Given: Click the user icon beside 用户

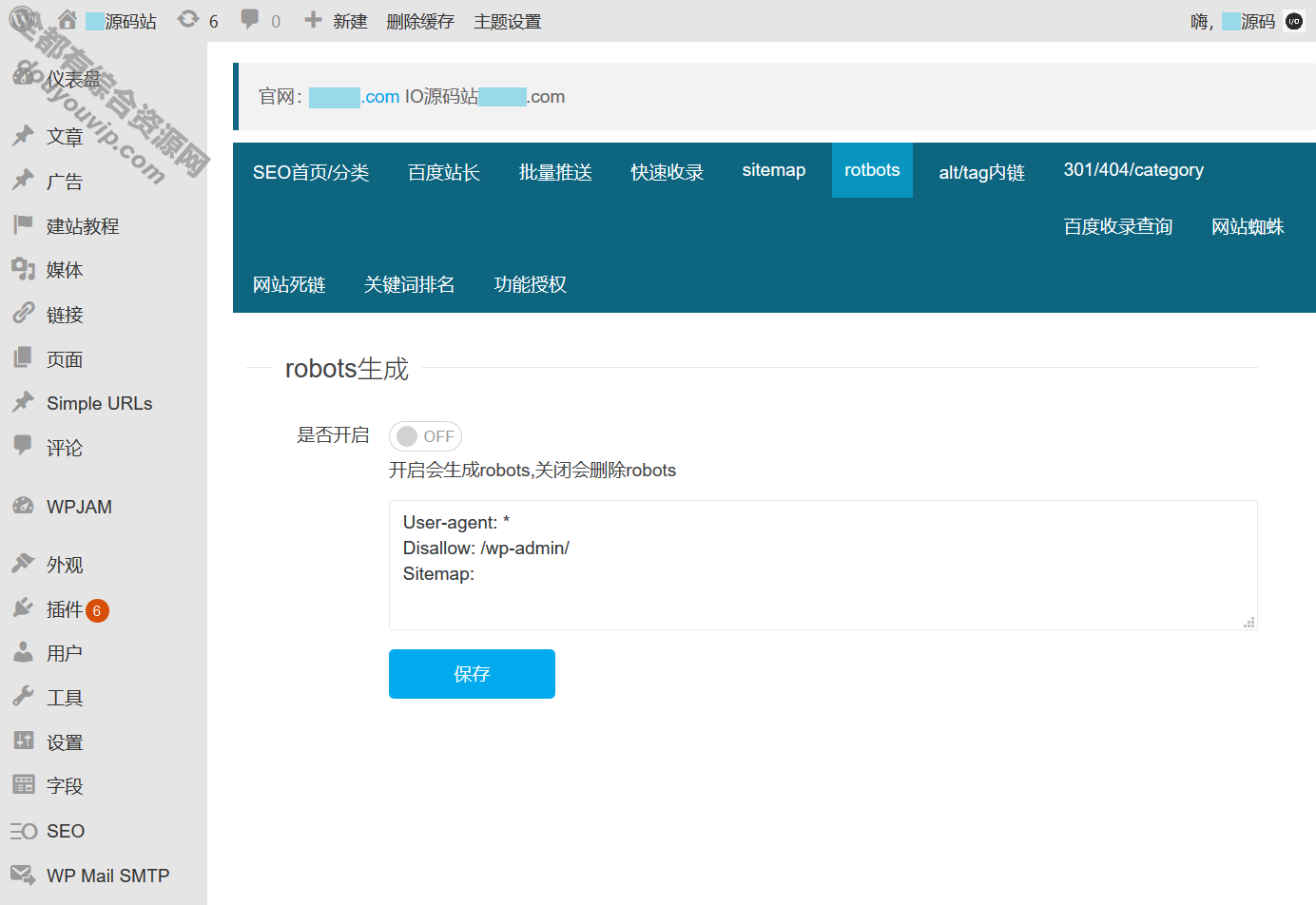Looking at the screenshot, I should pos(23,652).
